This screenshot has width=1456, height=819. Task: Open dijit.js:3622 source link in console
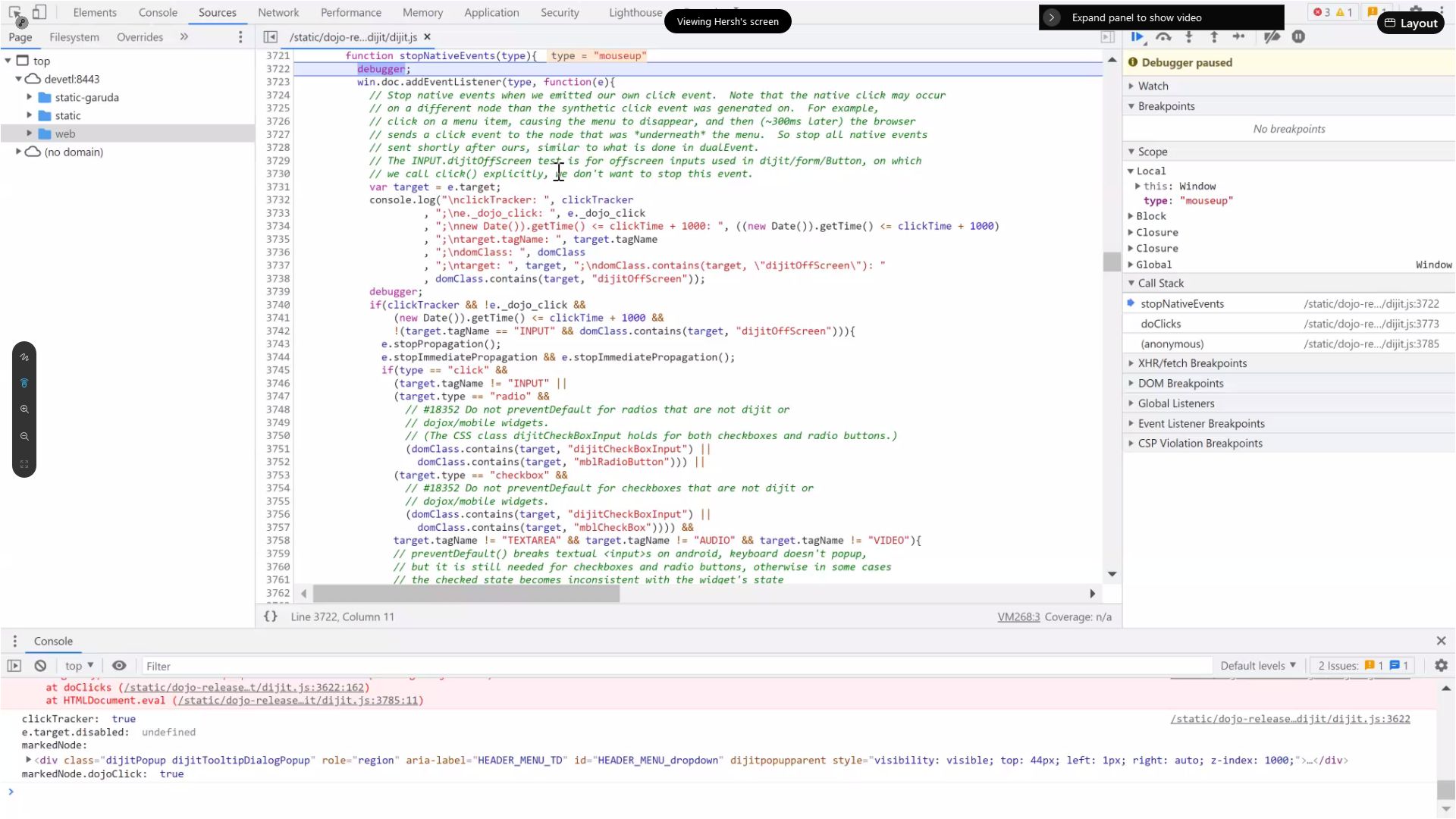(x=1289, y=719)
